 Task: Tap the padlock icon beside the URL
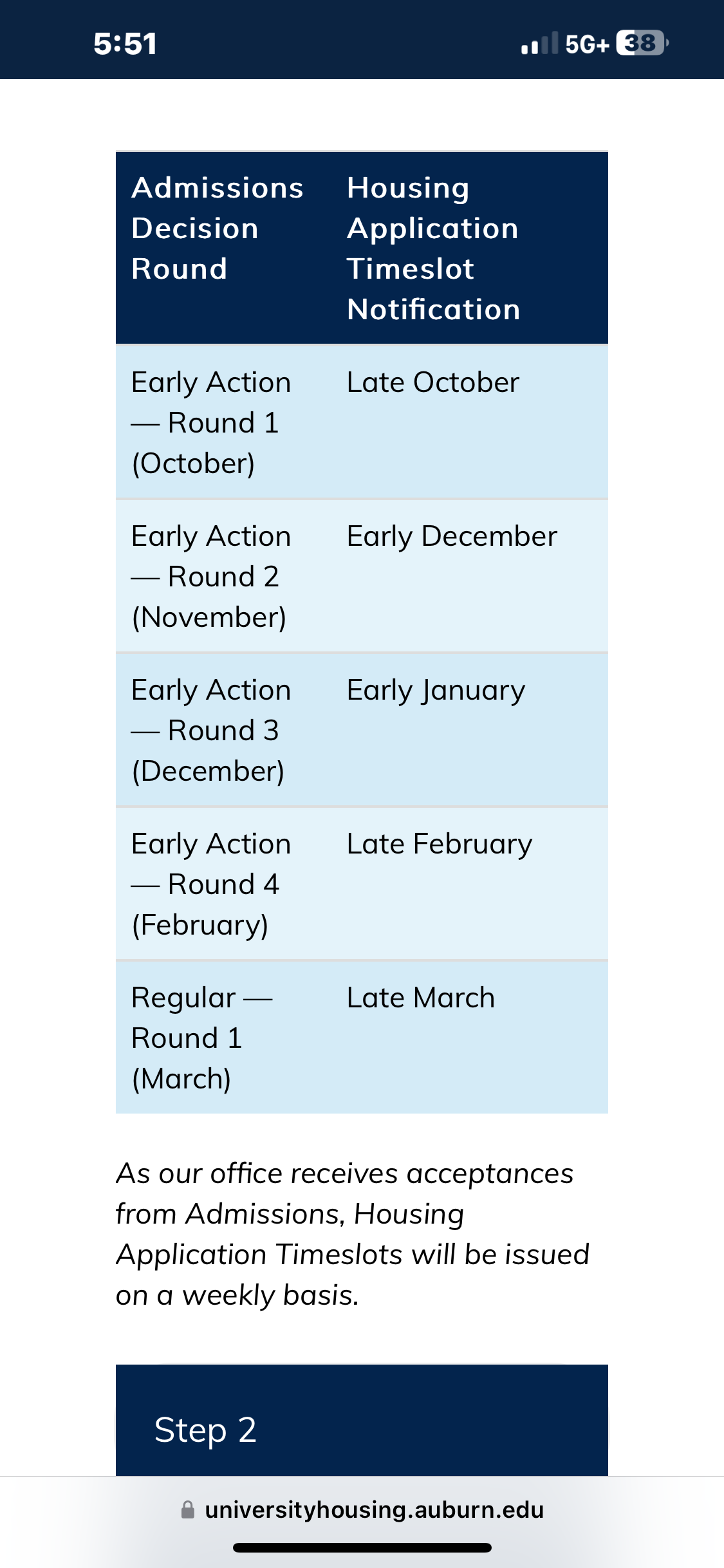click(x=188, y=1509)
